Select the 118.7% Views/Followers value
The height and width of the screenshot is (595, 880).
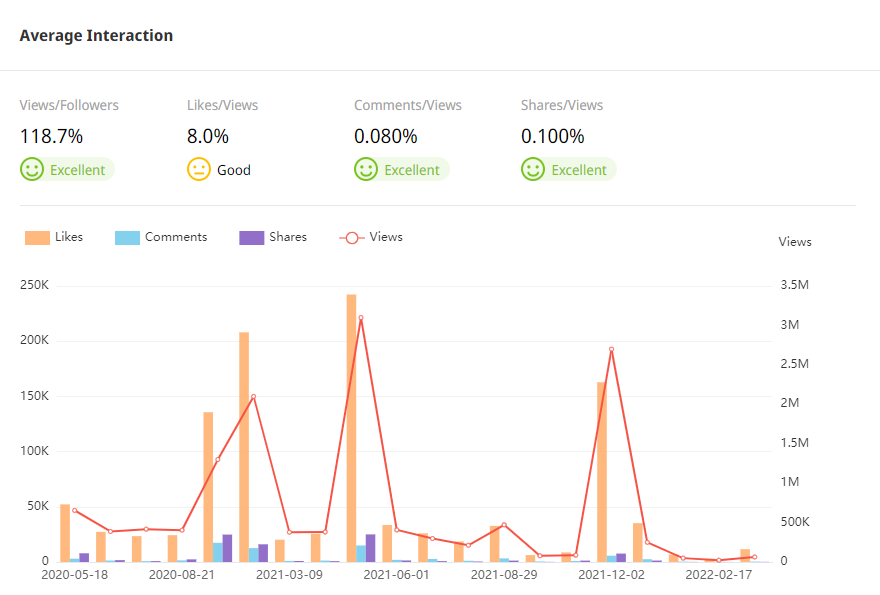(x=52, y=136)
